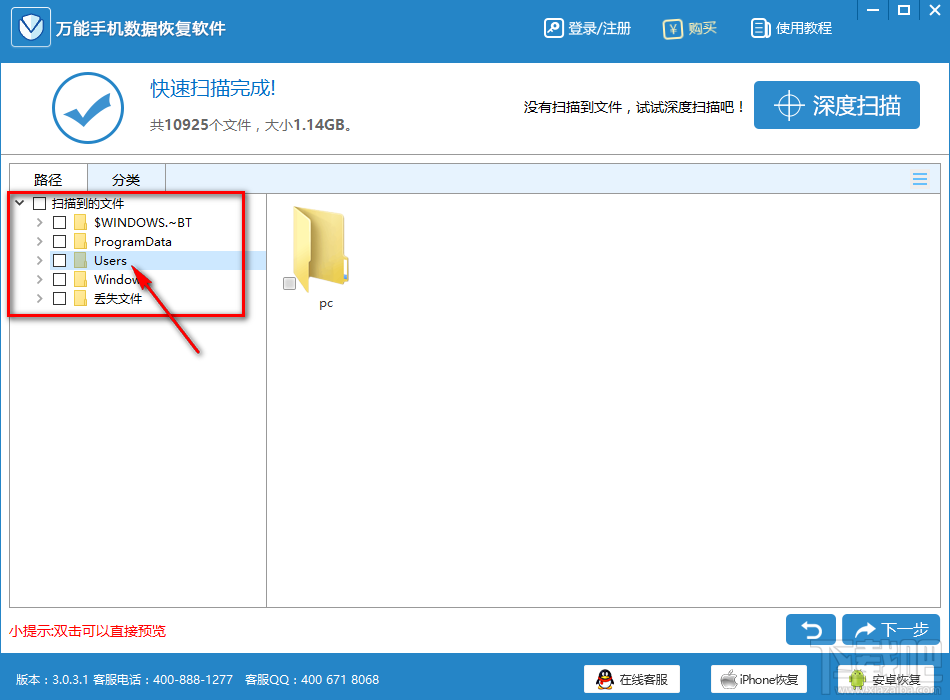
Task: Tick the ProgramData checkbox
Action: coord(59,241)
